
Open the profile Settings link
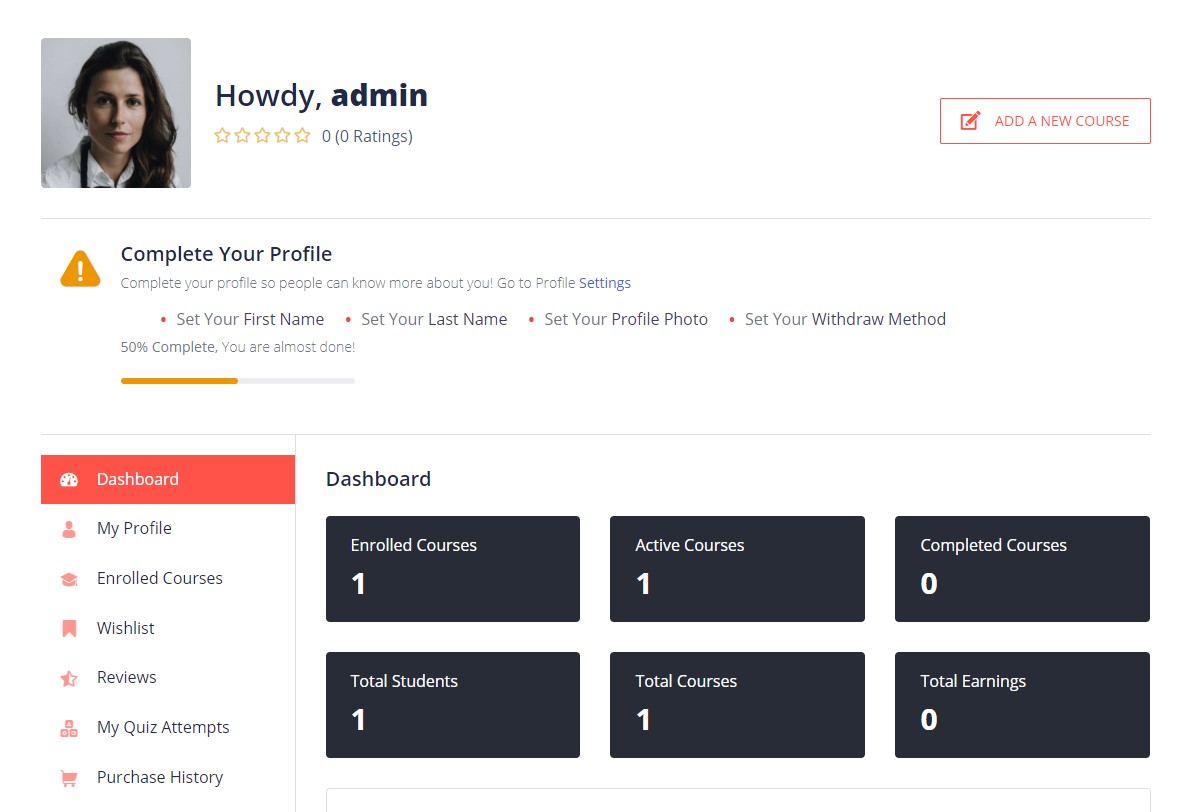[605, 283]
